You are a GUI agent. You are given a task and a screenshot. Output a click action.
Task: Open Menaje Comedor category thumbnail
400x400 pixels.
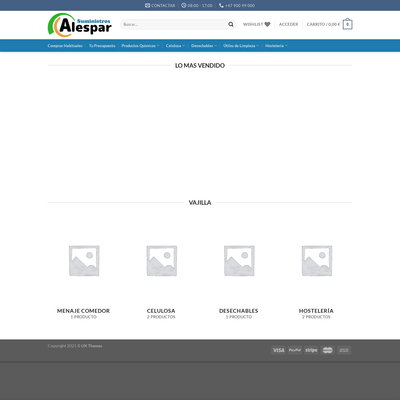(x=84, y=261)
